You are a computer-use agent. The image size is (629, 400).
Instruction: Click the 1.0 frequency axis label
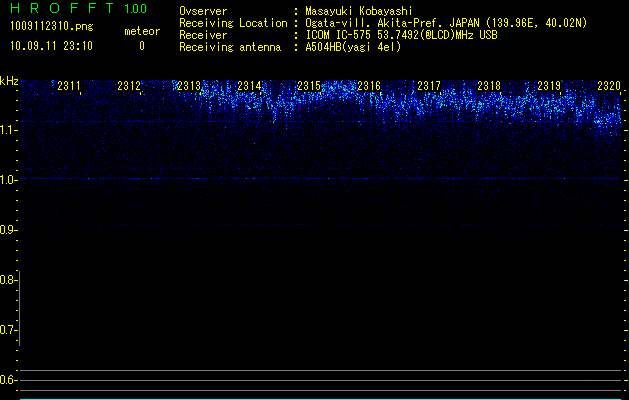[x=8, y=180]
